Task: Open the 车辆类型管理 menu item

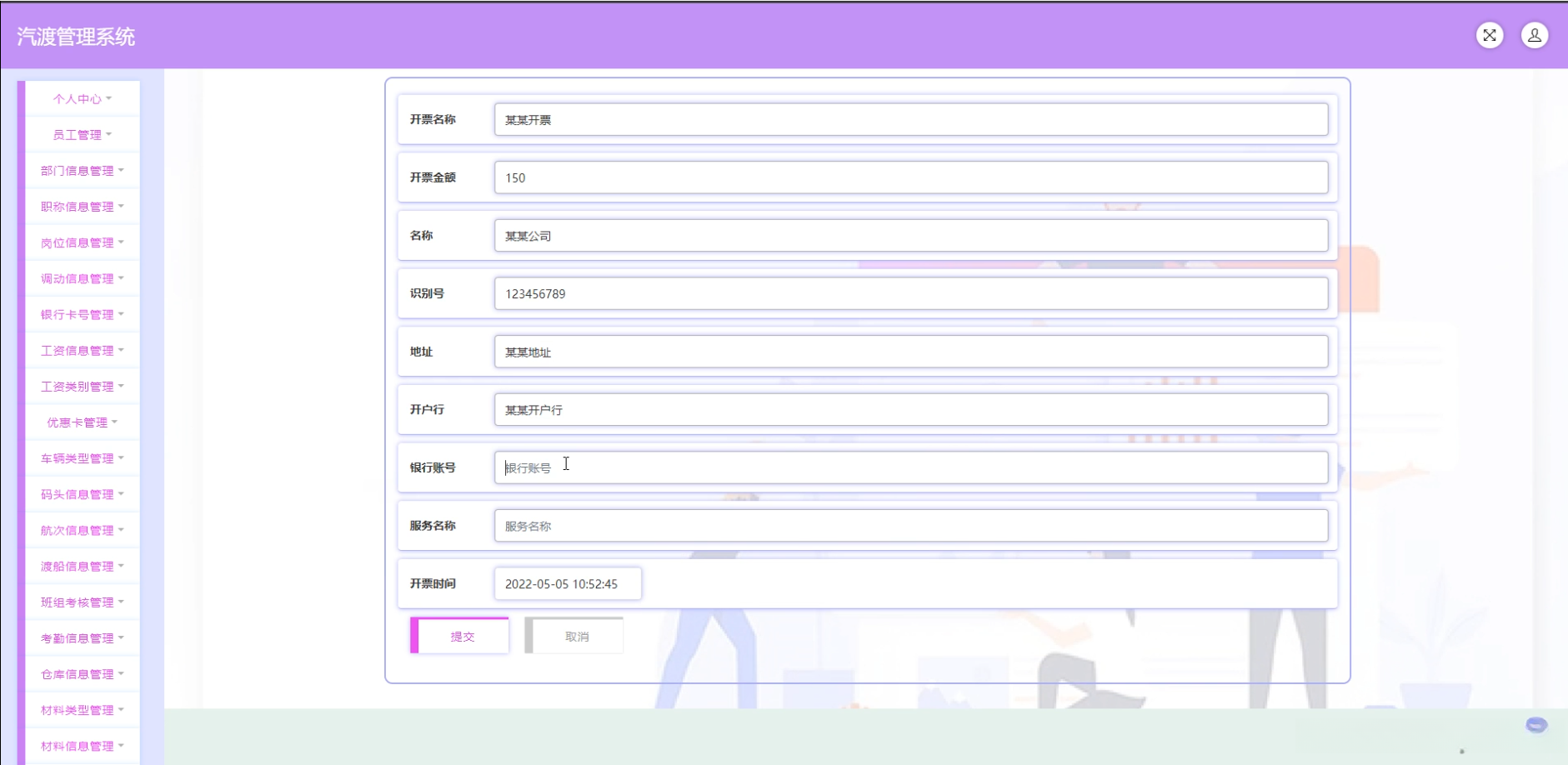Action: [83, 458]
